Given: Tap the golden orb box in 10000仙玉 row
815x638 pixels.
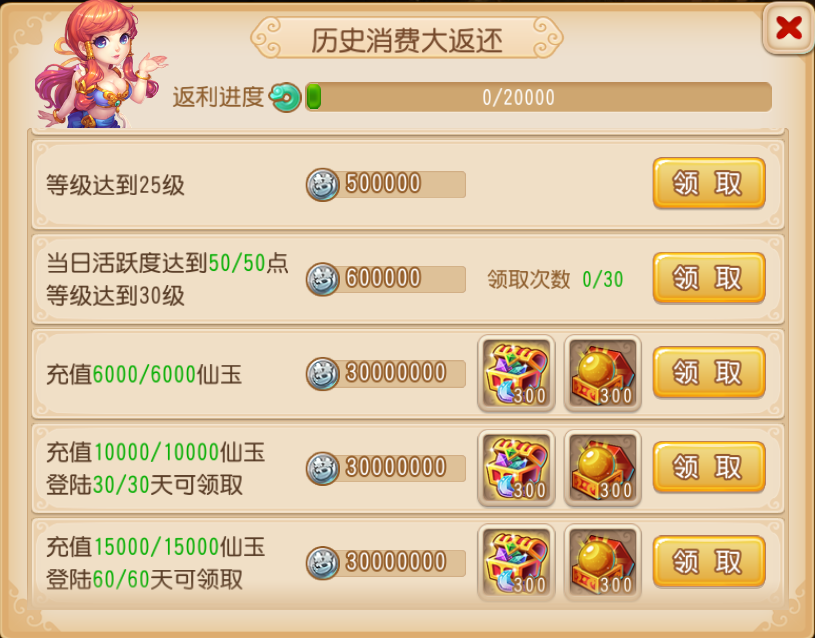Looking at the screenshot, I should pos(602,467).
